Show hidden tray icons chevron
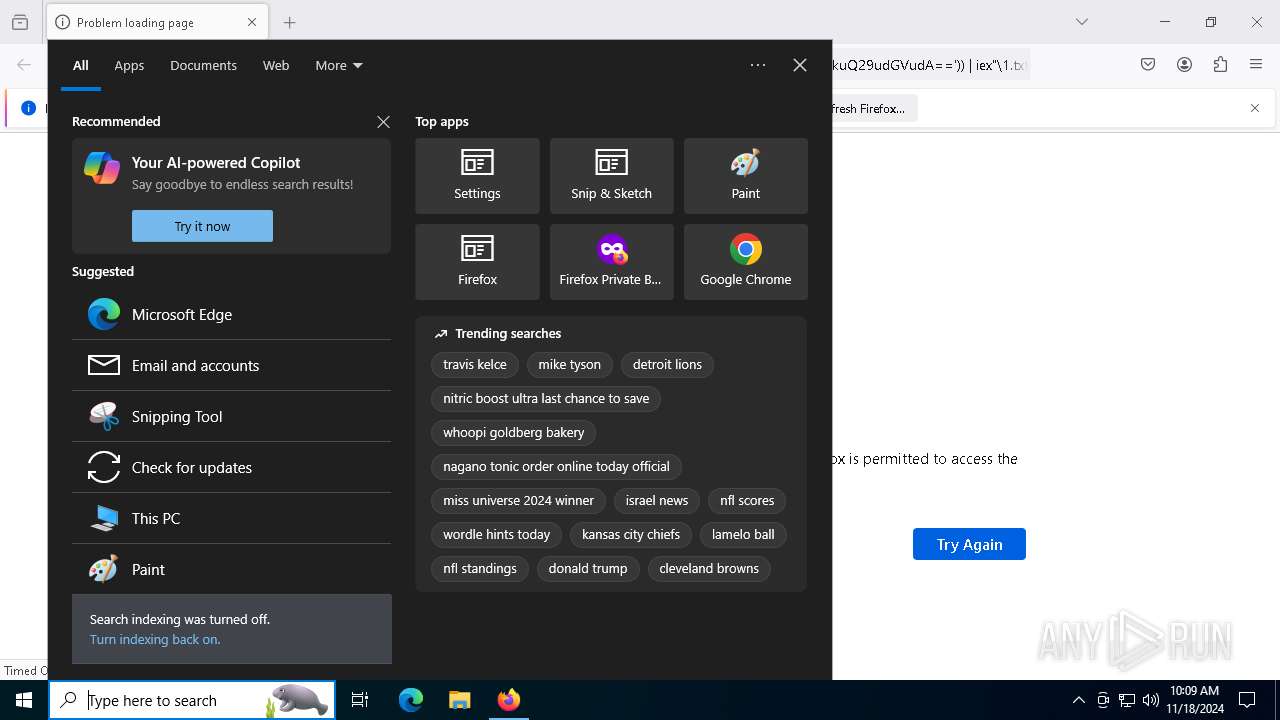The image size is (1280, 720). point(1078,700)
